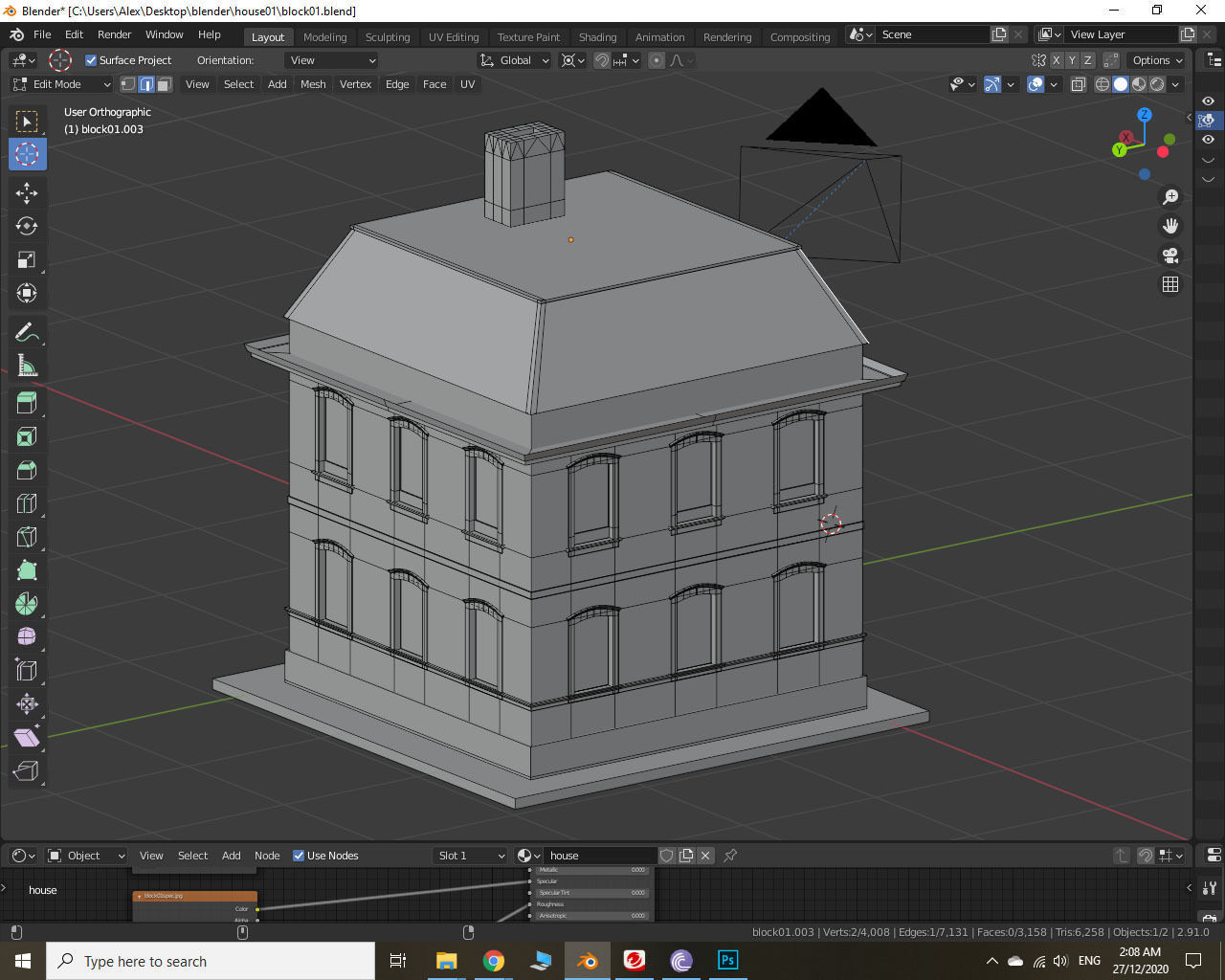Switch orthographic/perspective with grid gizmo
This screenshot has height=980, width=1225.
(x=1170, y=284)
